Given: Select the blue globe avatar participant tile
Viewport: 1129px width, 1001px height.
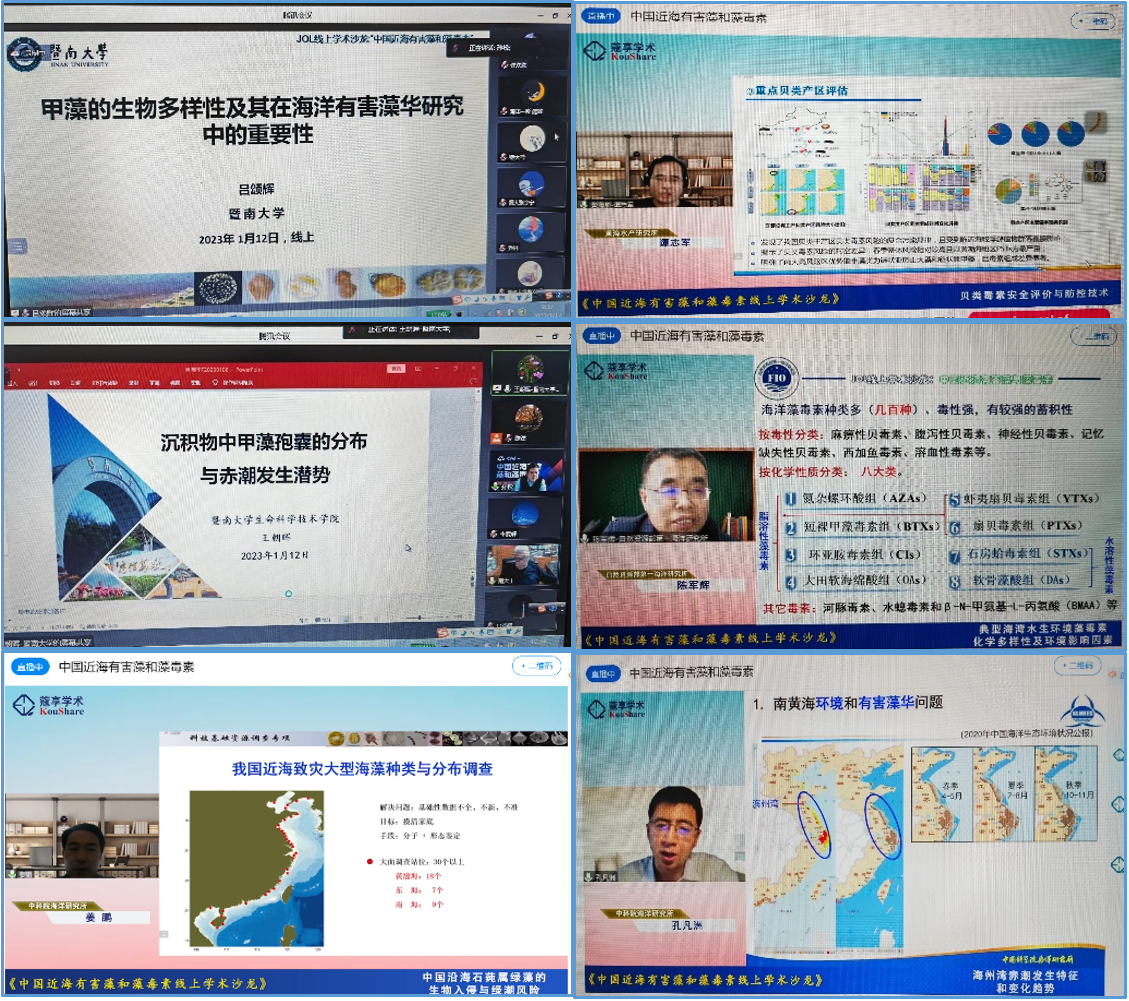Looking at the screenshot, I should coord(526,519).
